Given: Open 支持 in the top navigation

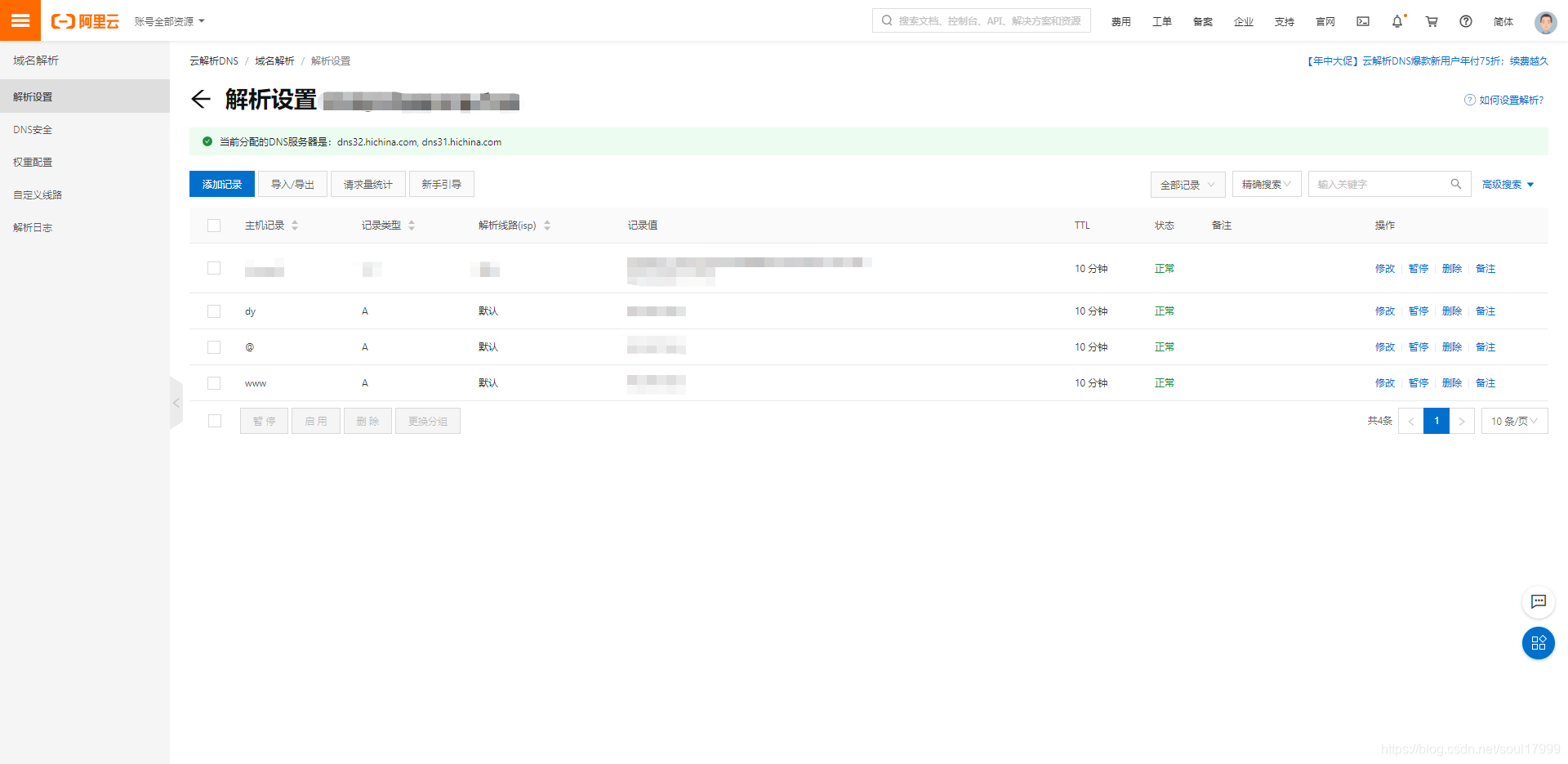Looking at the screenshot, I should [x=1285, y=22].
